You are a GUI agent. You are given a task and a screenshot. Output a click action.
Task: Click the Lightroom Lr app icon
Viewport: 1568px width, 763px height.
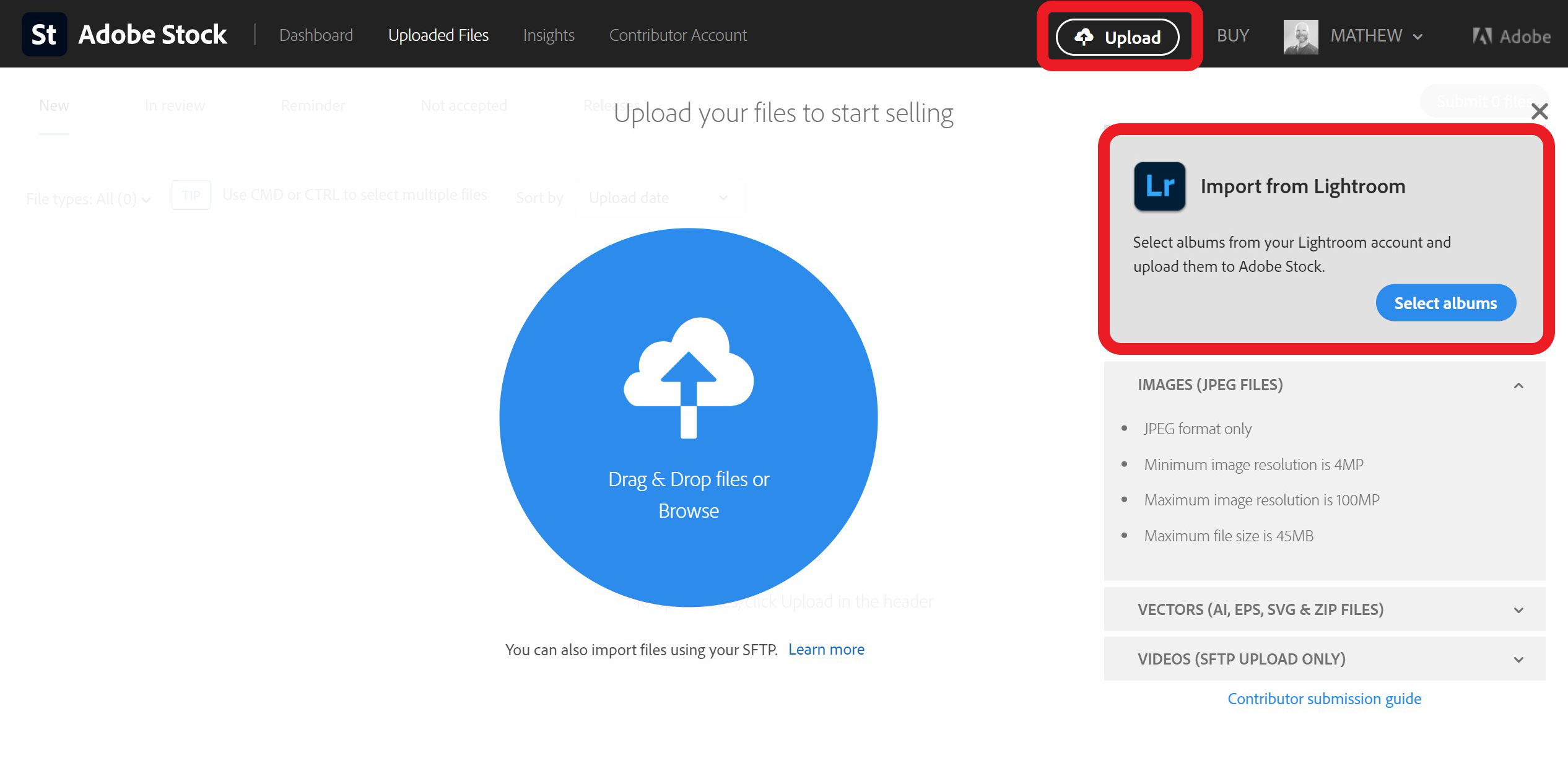[x=1159, y=186]
